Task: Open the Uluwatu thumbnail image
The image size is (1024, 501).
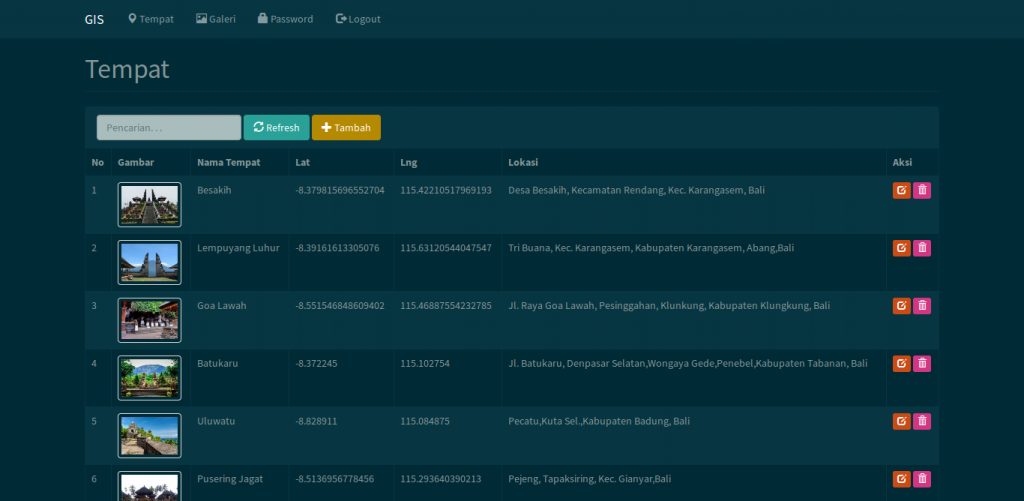Action: pyautogui.click(x=150, y=436)
